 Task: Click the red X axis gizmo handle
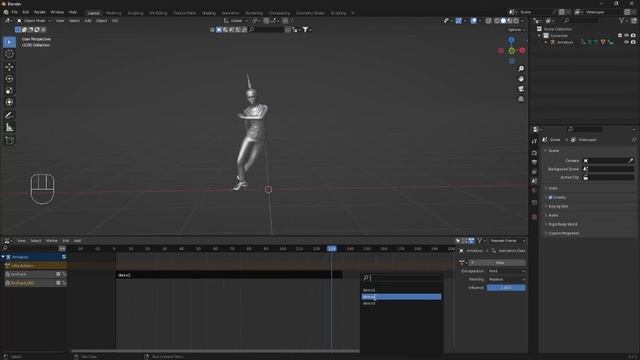point(522,51)
